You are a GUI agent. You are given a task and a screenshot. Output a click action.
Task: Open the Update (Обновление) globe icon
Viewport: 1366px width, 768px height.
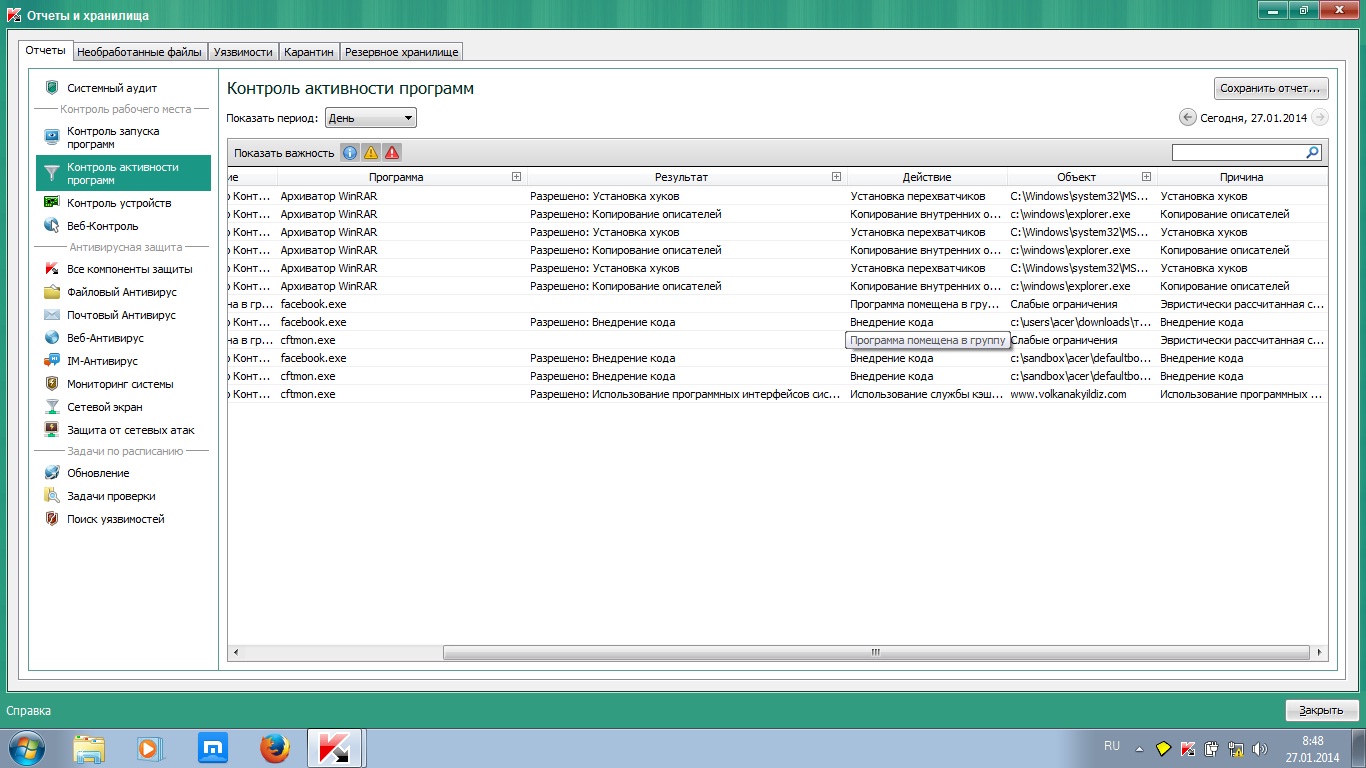(52, 473)
